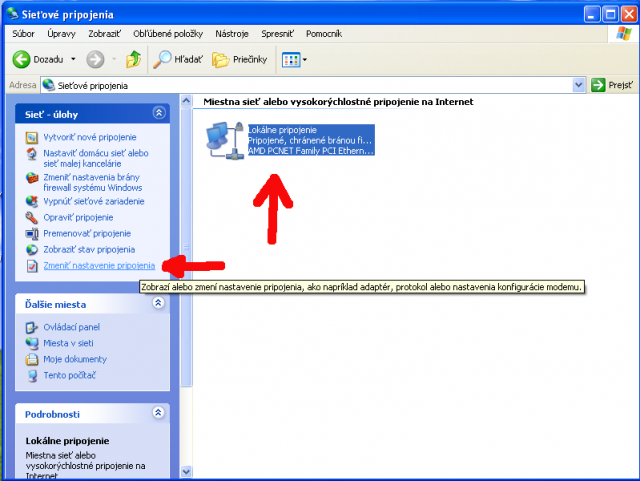Open the Spresniť menu
Viewport: 640px width, 481px height.
click(277, 34)
